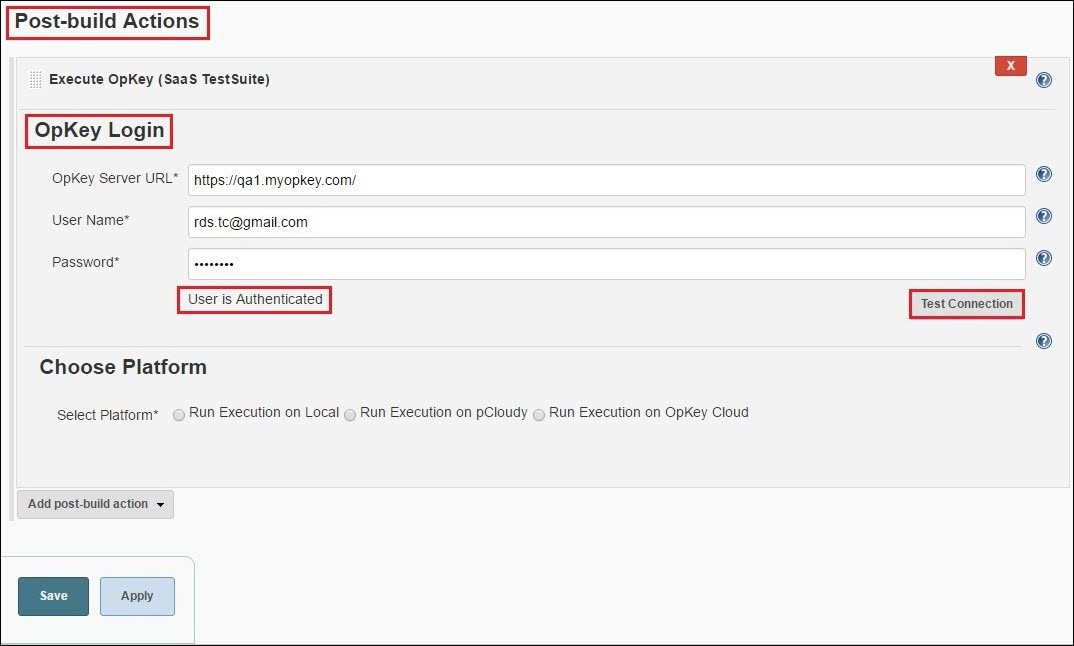Click the Choose Platform heading
This screenshot has height=646, width=1074.
tap(123, 367)
